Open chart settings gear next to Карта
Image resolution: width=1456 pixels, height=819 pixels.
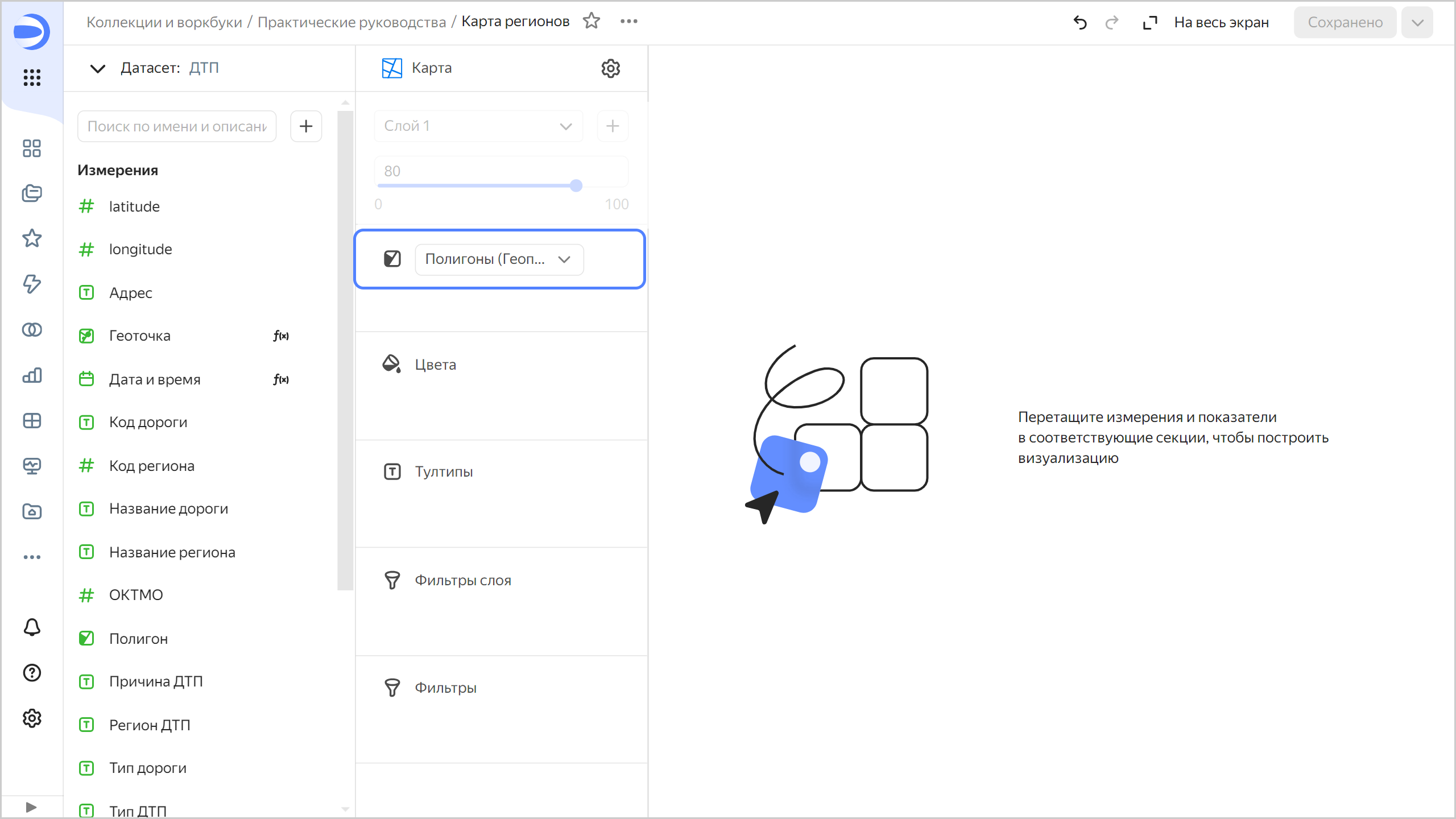click(x=610, y=68)
